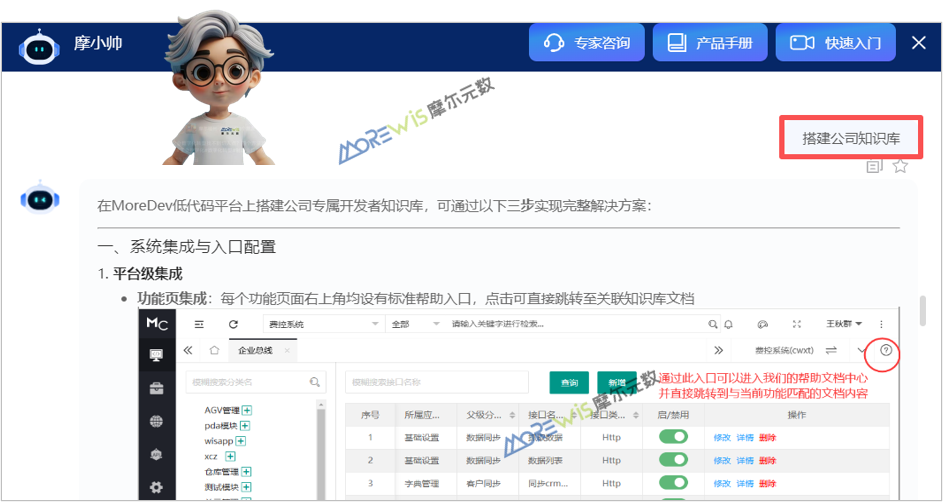Click the green 新增 button
945x504 pixels.
[x=616, y=383]
